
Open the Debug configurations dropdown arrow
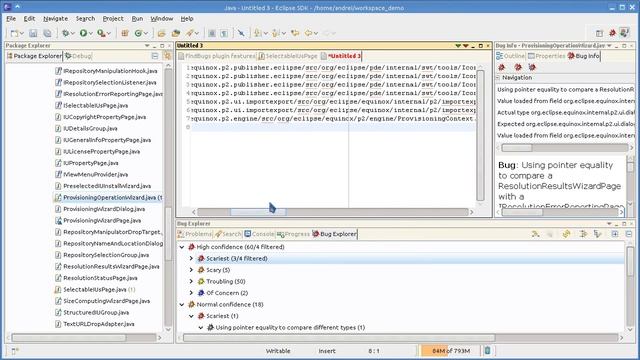click(72, 33)
